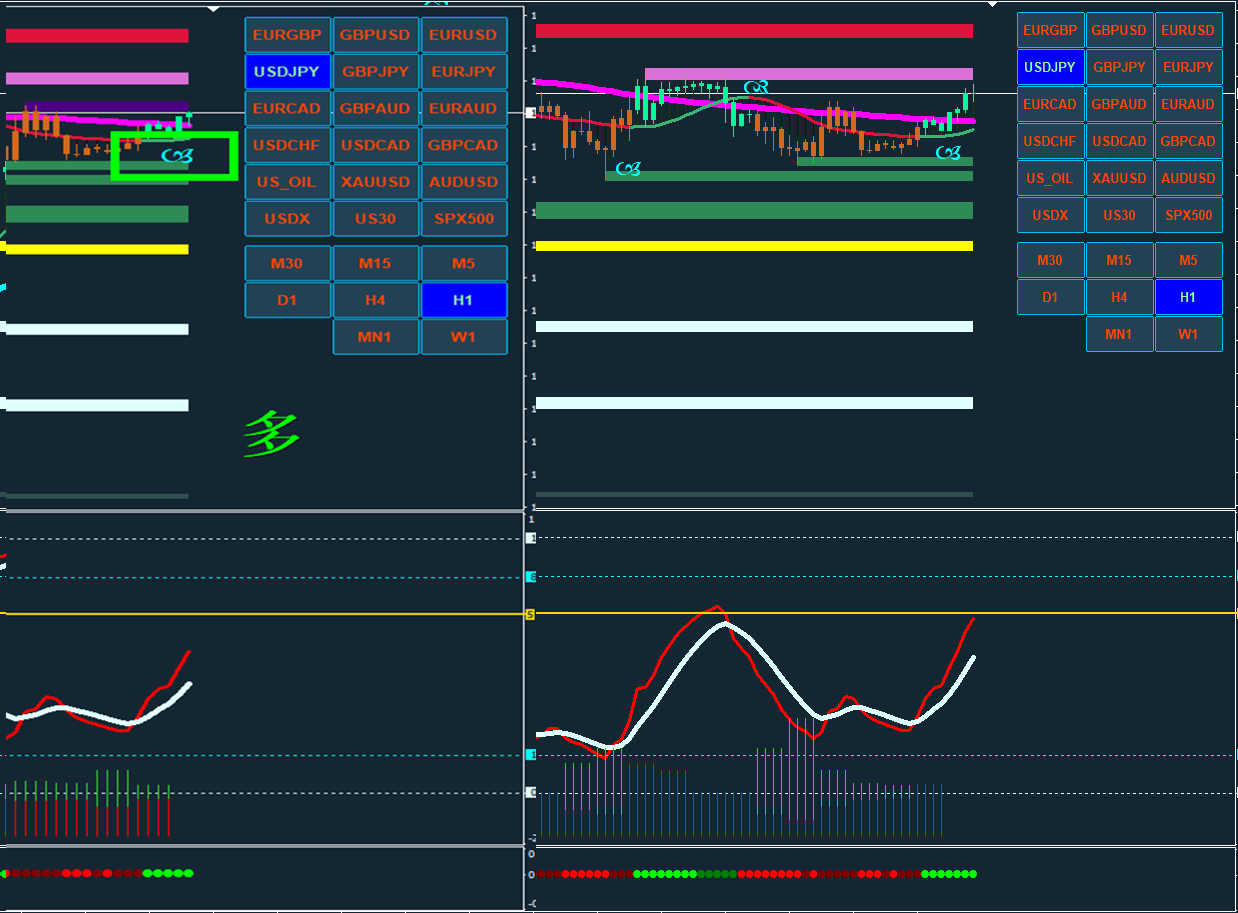
Task: Pick US30 index in the left chart
Action: pos(375,218)
